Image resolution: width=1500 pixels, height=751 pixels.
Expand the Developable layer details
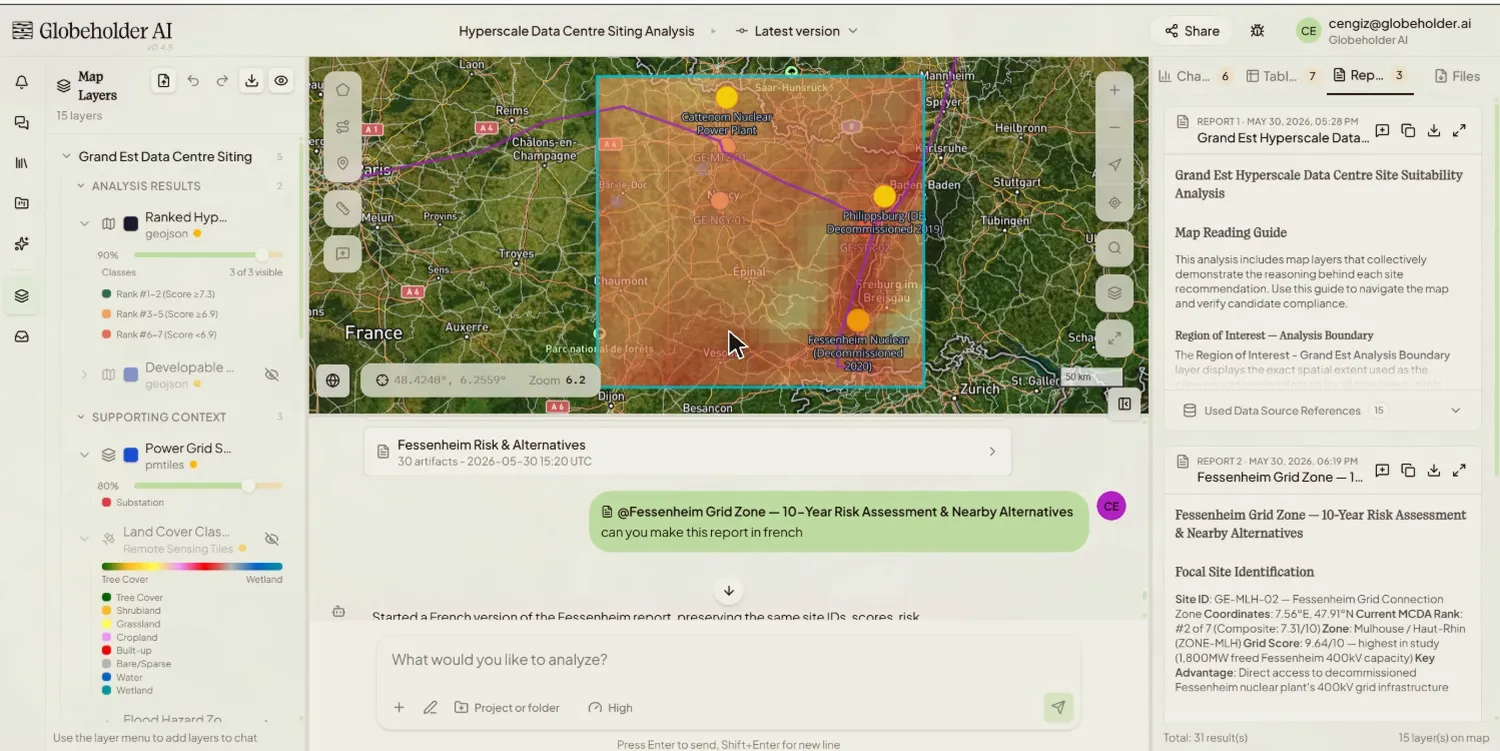click(x=84, y=375)
